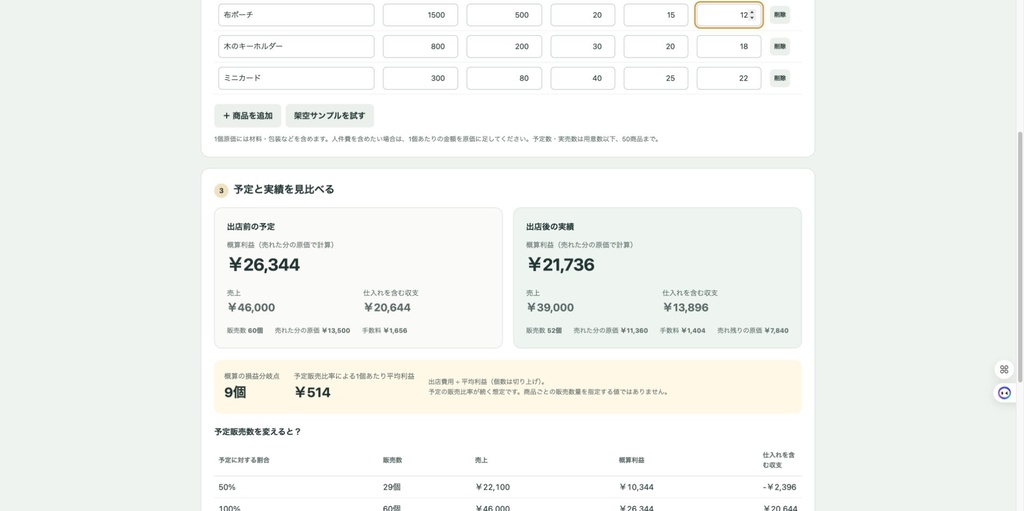Click the ￥21,736 actual profit figure
The height and width of the screenshot is (511, 1024).
click(560, 265)
